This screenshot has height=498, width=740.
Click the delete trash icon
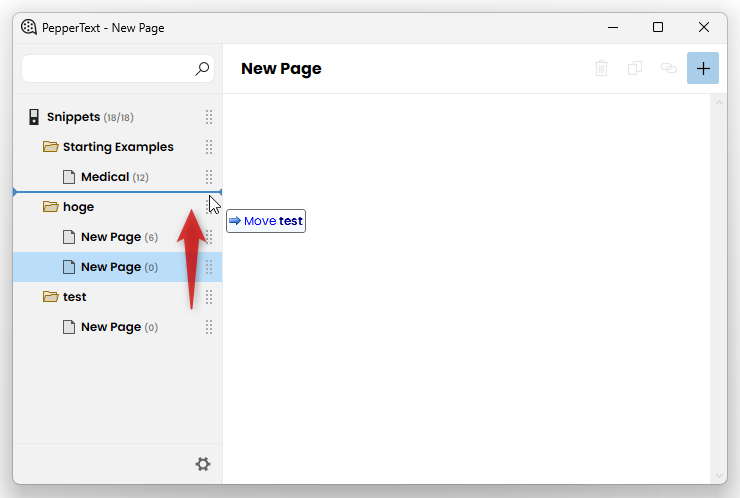click(x=601, y=68)
